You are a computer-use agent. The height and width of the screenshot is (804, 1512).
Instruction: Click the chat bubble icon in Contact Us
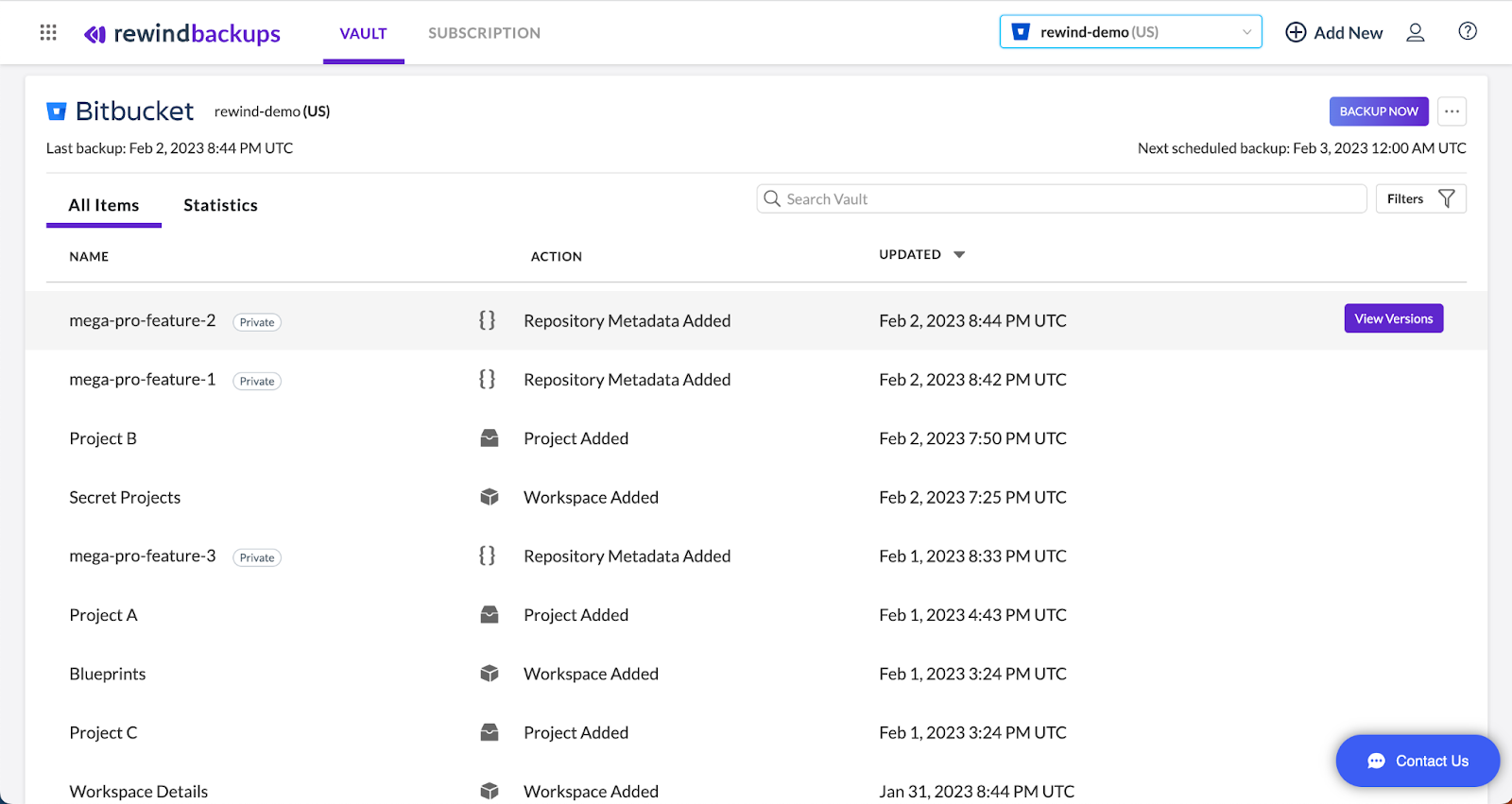[1376, 761]
